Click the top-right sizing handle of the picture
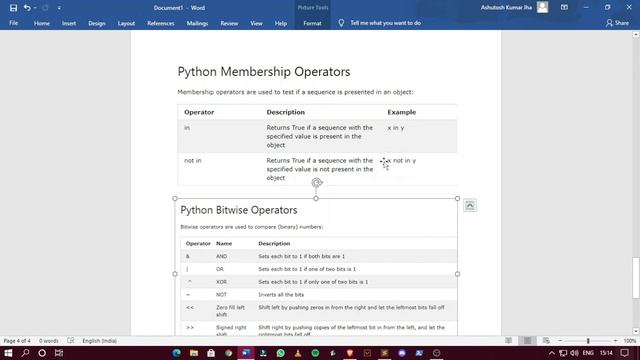Viewport: 640px width, 360px height. coord(457,198)
